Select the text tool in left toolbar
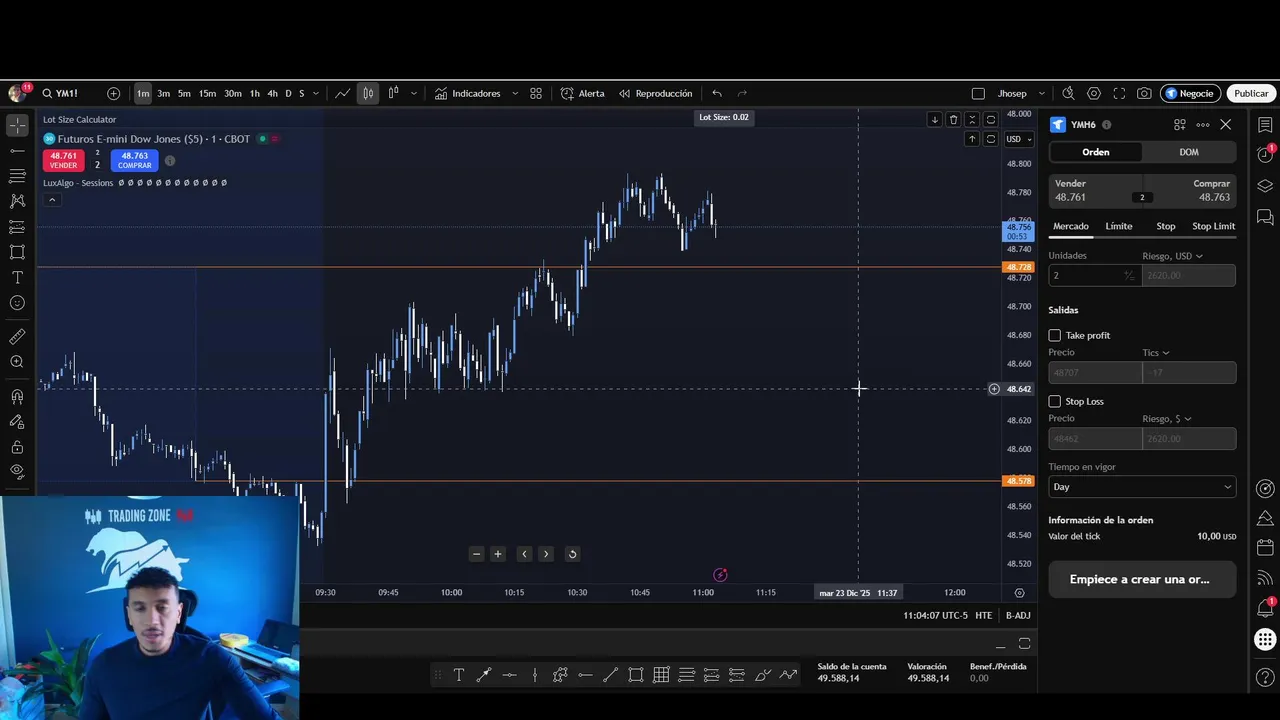The width and height of the screenshot is (1280, 720). pos(17,277)
